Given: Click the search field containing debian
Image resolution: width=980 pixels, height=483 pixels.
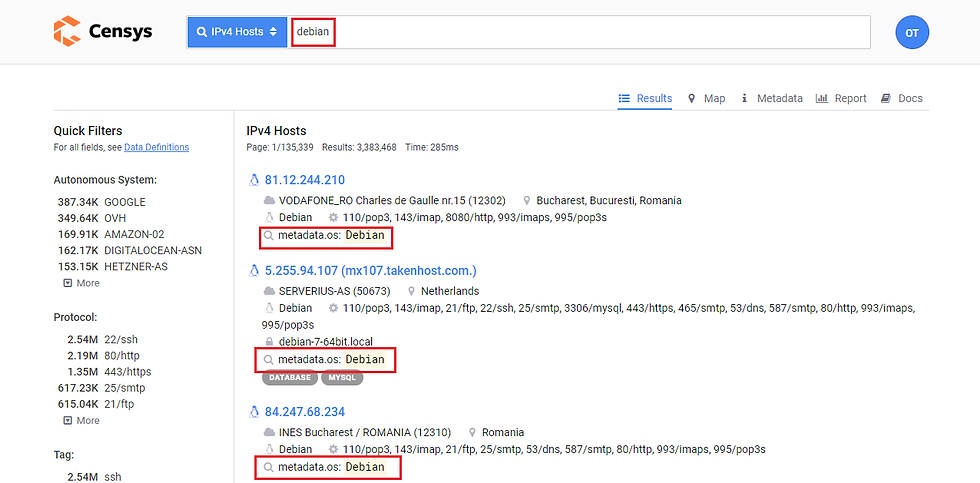Looking at the screenshot, I should click(x=579, y=32).
